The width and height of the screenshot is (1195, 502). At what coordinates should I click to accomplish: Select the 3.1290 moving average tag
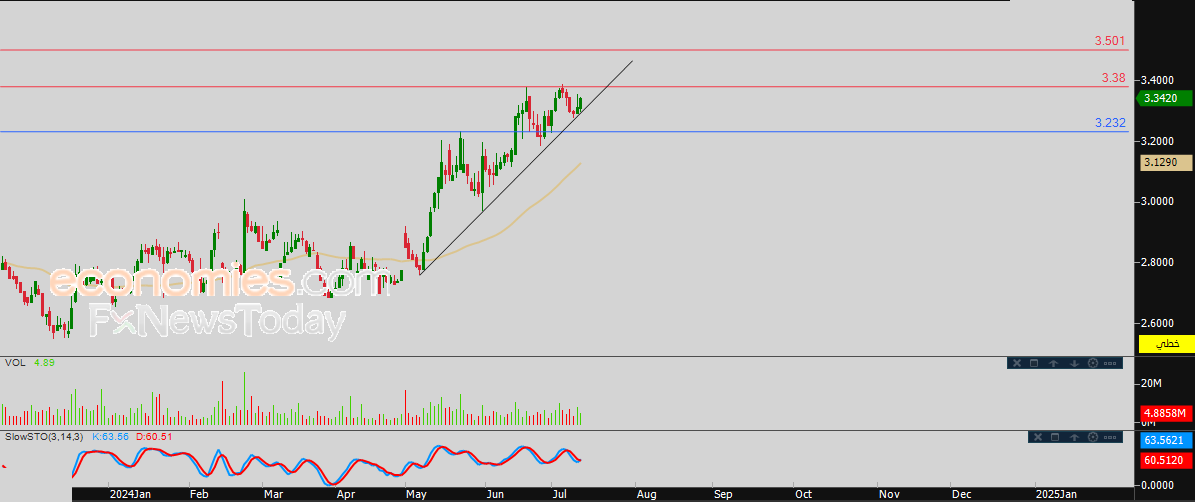pos(1165,162)
